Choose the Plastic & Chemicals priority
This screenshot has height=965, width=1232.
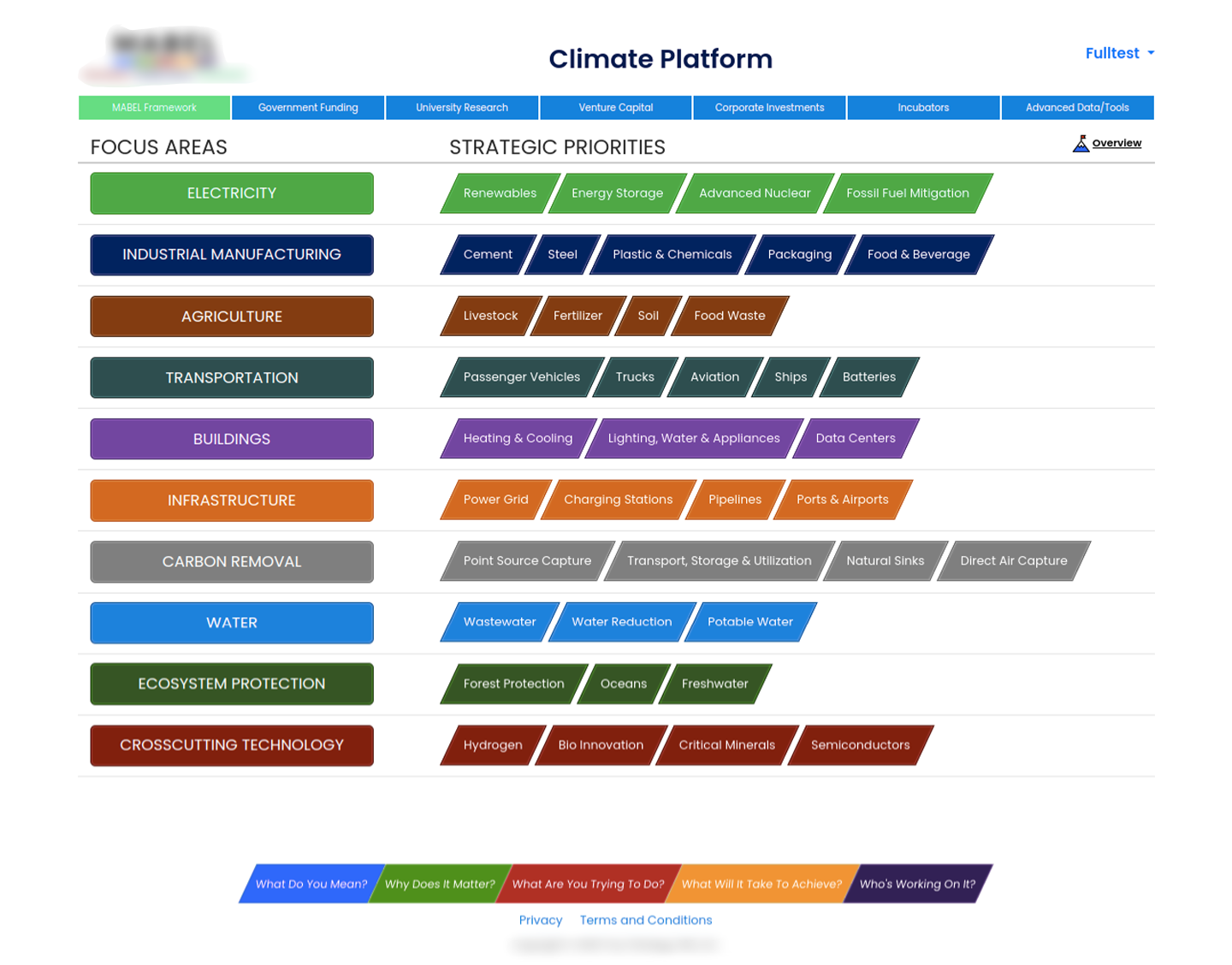click(x=672, y=255)
